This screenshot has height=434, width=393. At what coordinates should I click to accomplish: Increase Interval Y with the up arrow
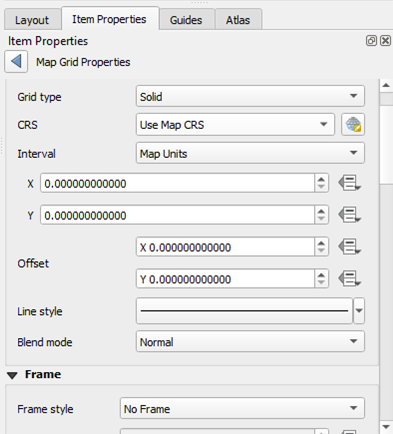pyautogui.click(x=321, y=211)
